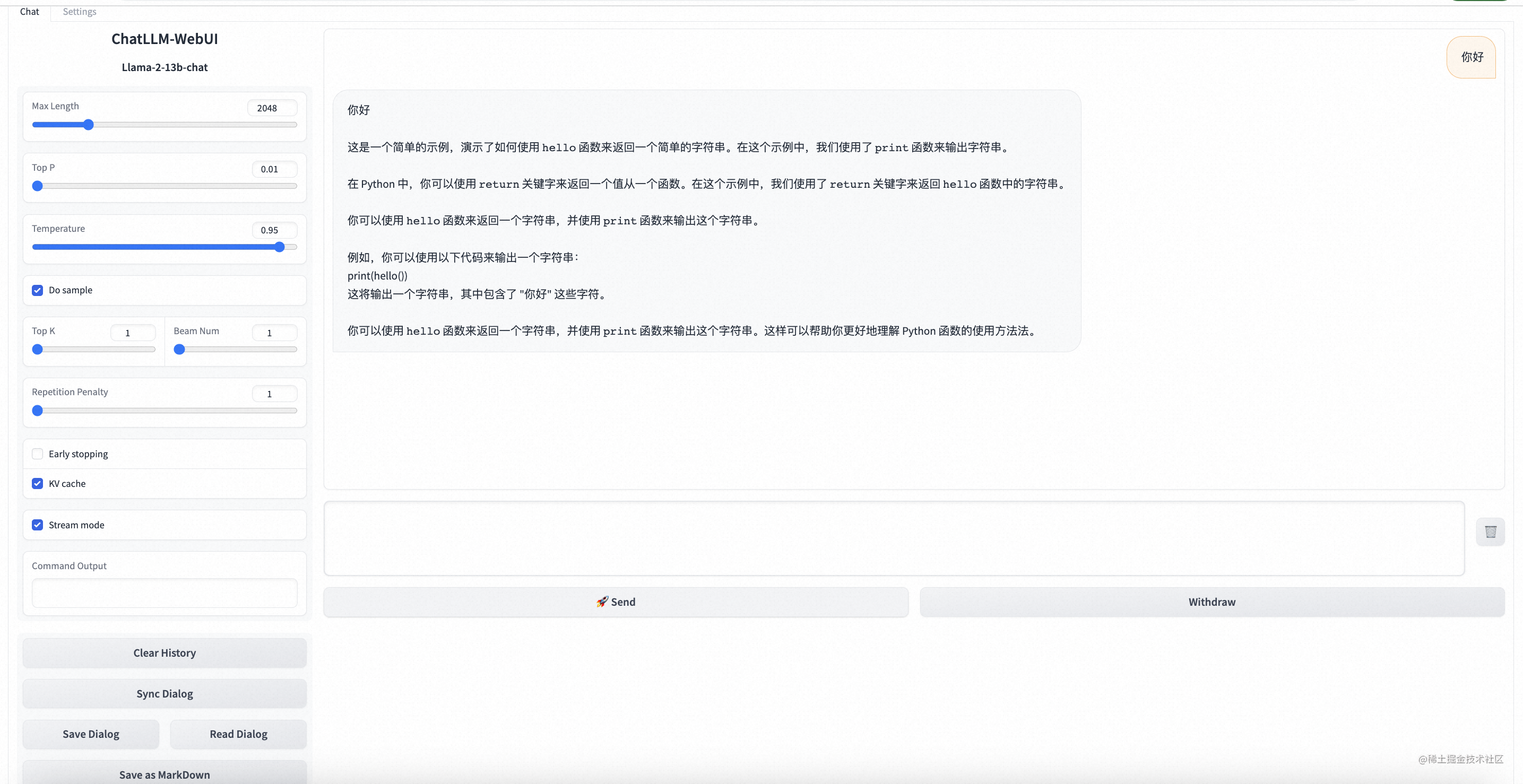Click Save as MarkDown button
This screenshot has height=784, width=1523.
point(164,774)
